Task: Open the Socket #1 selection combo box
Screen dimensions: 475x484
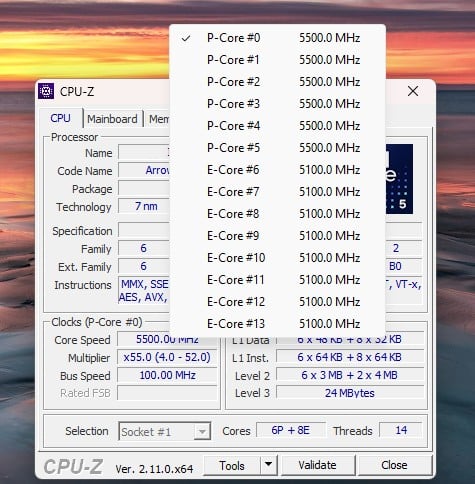Action: [165, 431]
